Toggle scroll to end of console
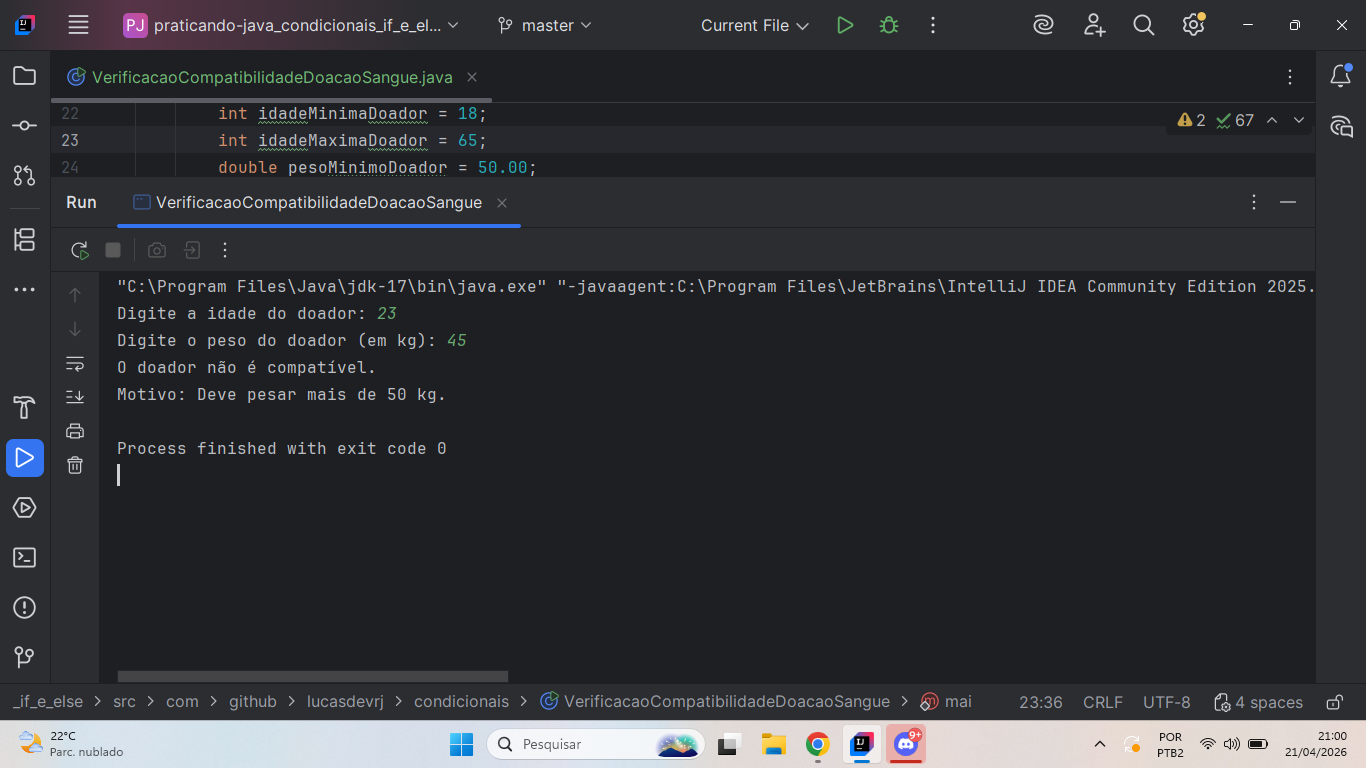This screenshot has width=1366, height=768. pos(75,397)
